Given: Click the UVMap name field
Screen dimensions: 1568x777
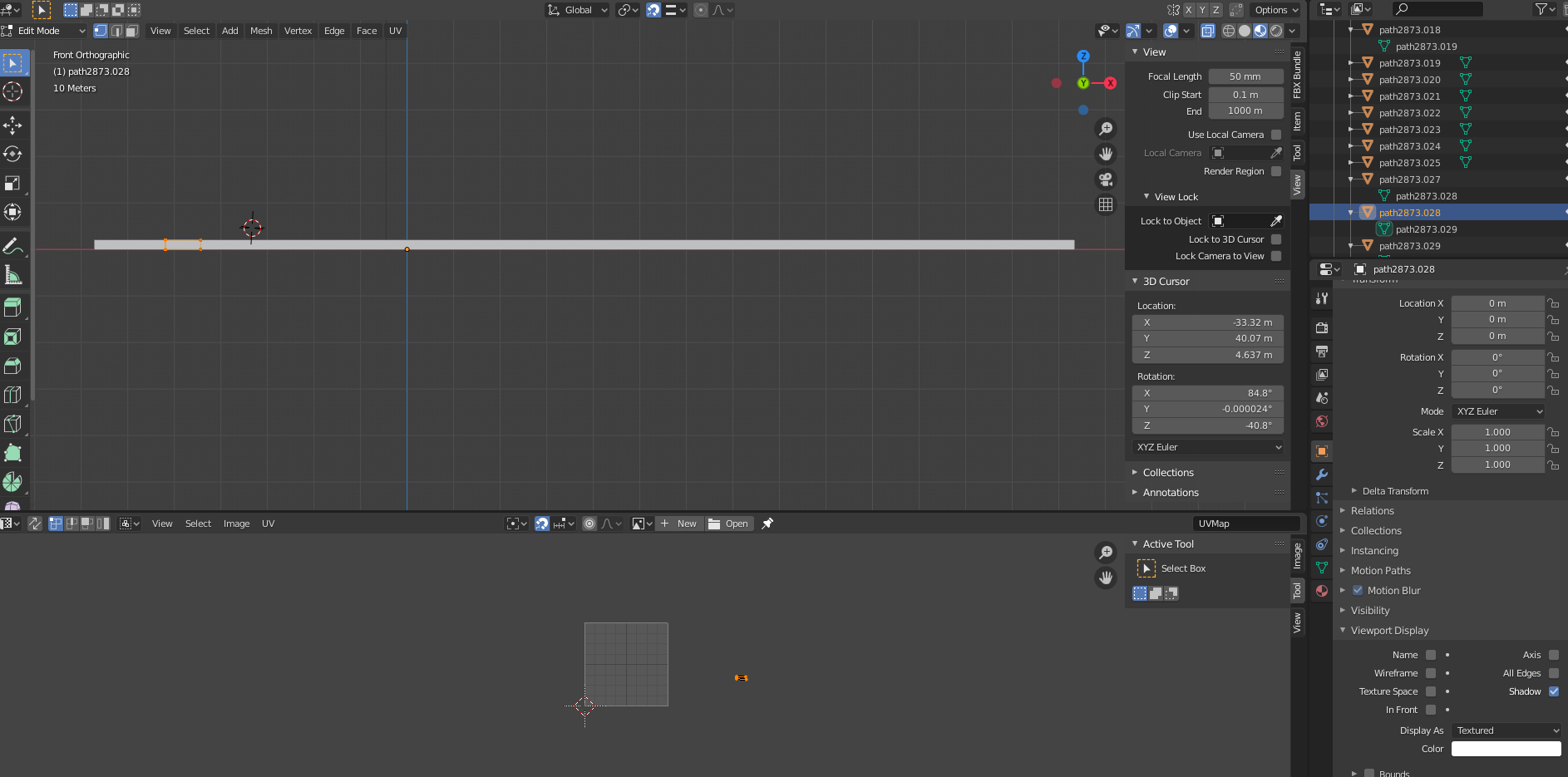Looking at the screenshot, I should click(1246, 524).
